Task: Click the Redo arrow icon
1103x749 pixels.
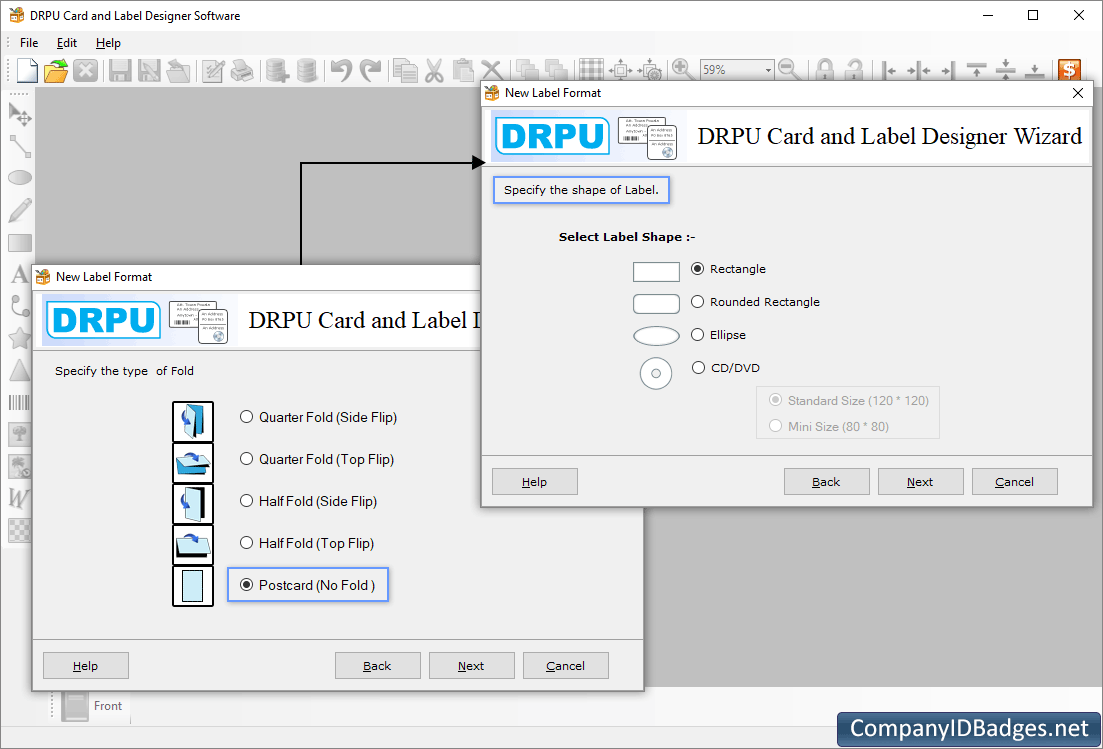Action: [370, 70]
